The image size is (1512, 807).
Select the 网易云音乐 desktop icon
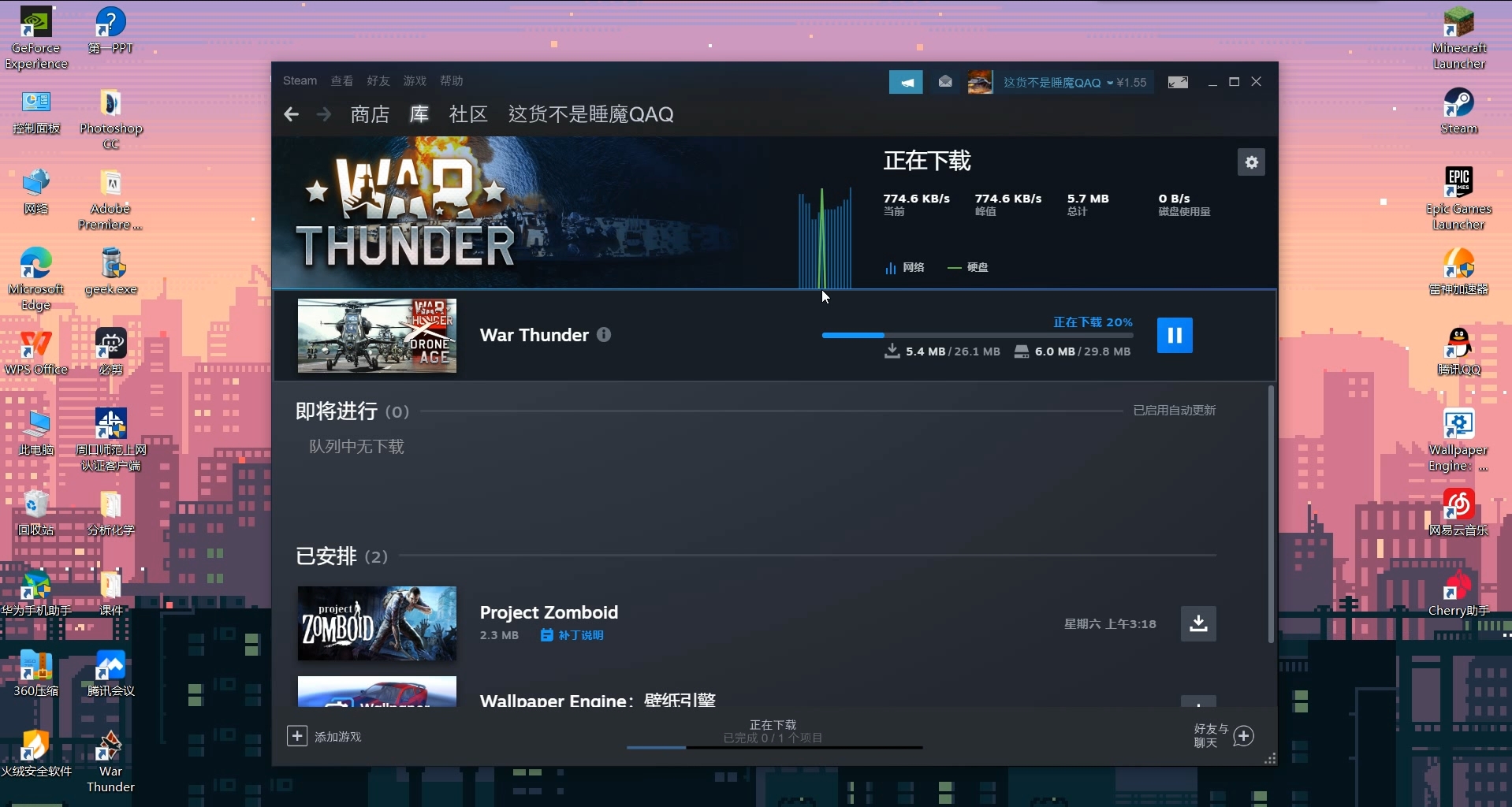[x=1458, y=513]
